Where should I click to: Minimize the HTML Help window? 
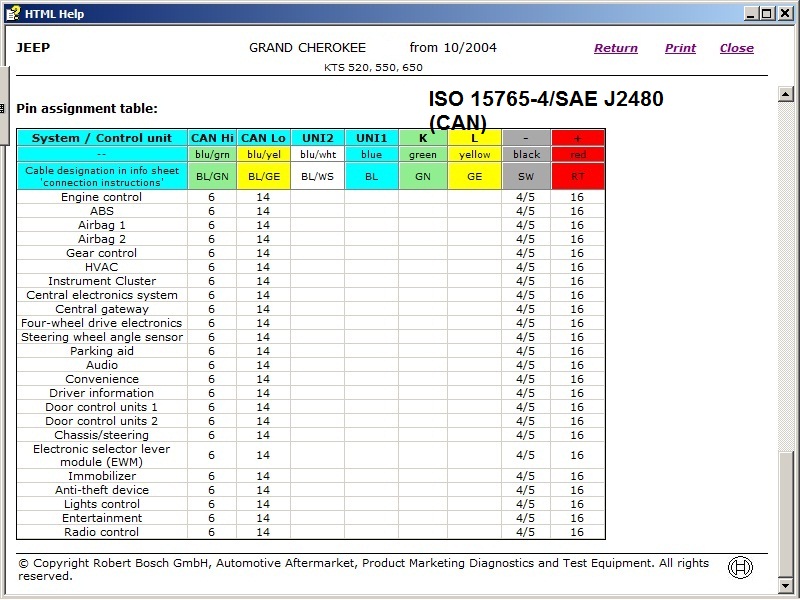tap(749, 13)
